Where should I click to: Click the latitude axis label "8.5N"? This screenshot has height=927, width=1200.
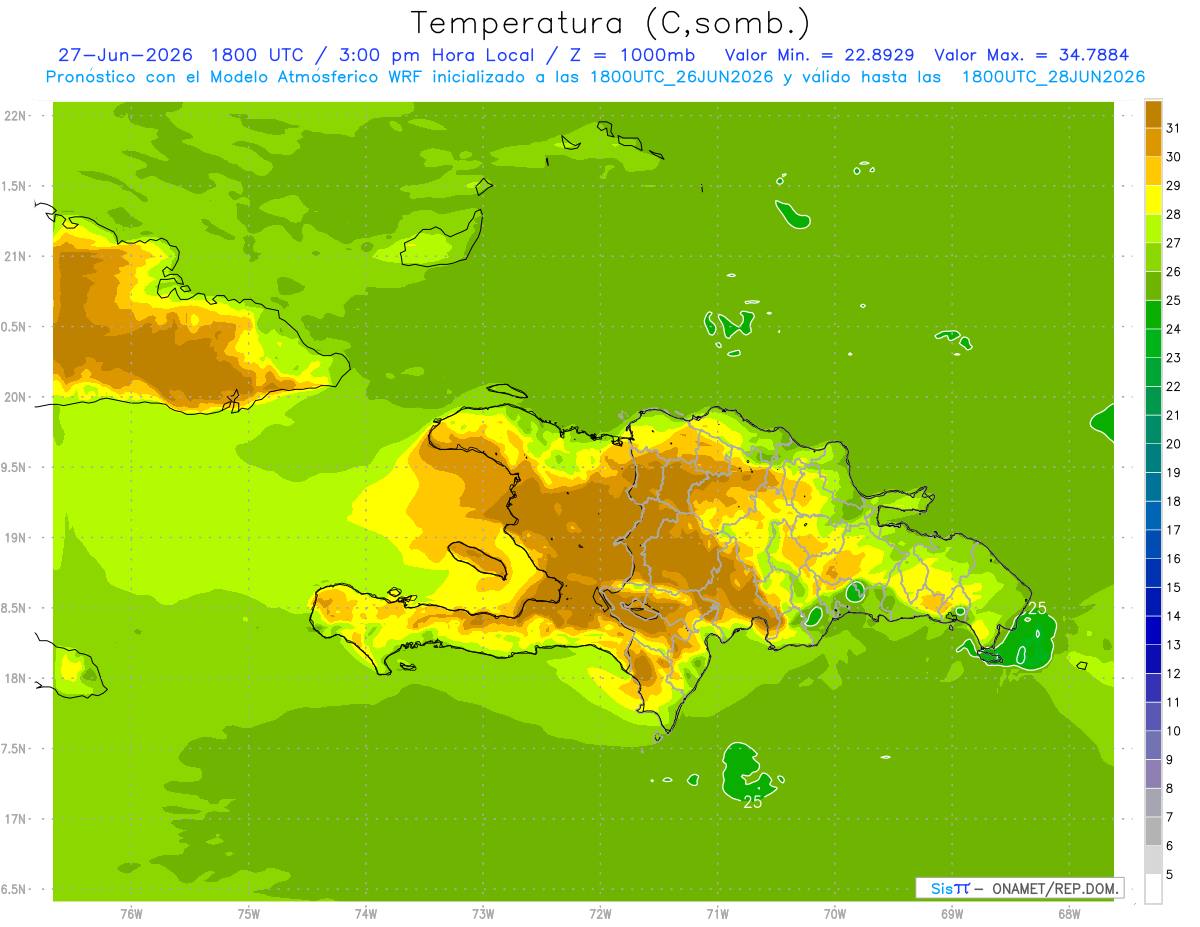[x=15, y=608]
